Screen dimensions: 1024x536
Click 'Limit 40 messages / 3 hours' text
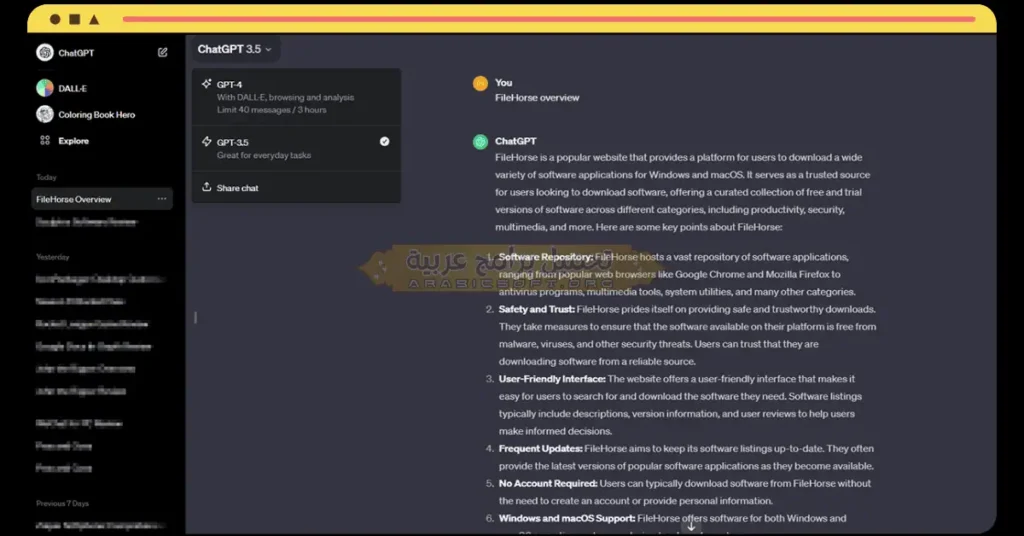[272, 110]
